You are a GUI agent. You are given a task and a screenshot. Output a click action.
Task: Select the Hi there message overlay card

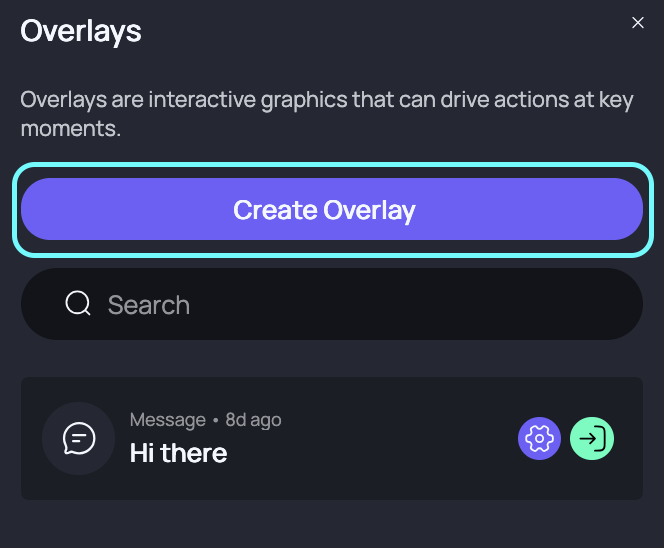[332, 438]
